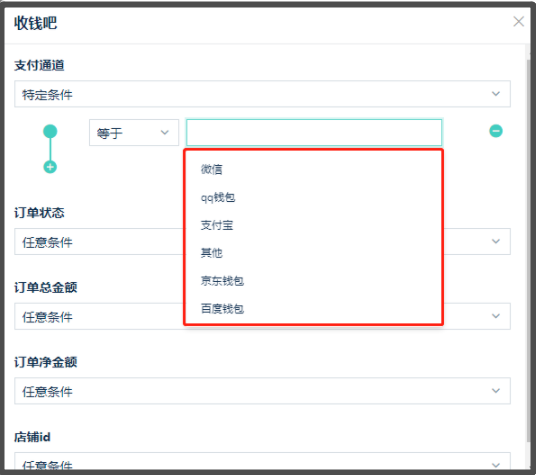Remove the condition with the minus icon

tap(496, 131)
